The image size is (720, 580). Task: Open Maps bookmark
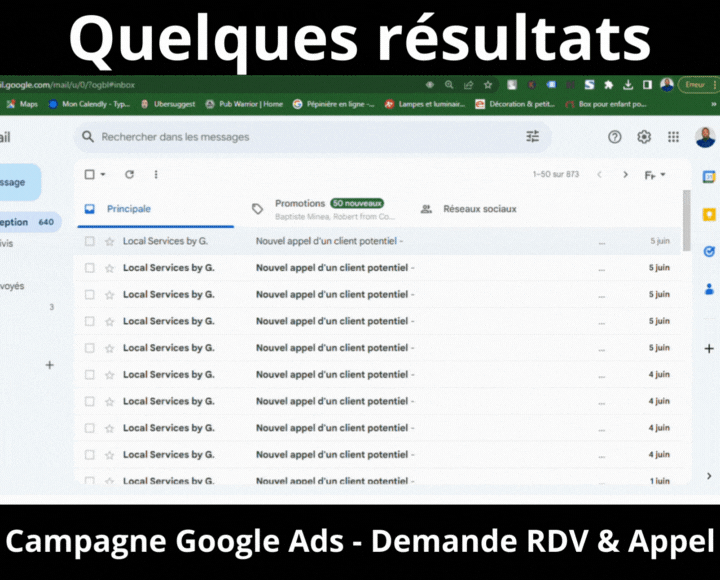[22, 104]
